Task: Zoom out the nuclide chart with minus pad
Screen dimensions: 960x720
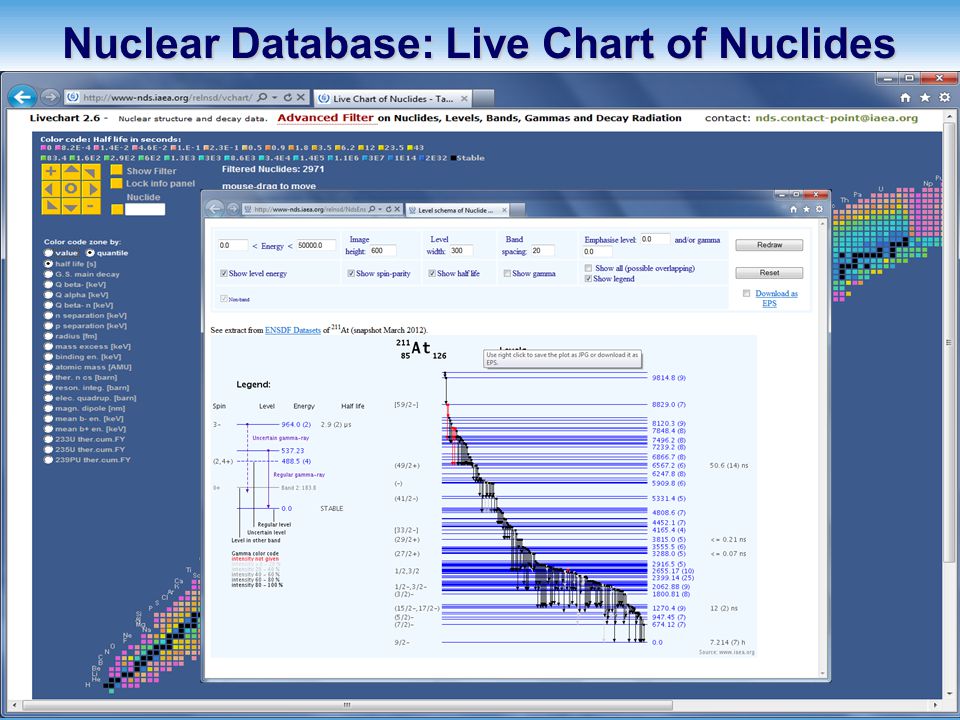Action: click(91, 206)
